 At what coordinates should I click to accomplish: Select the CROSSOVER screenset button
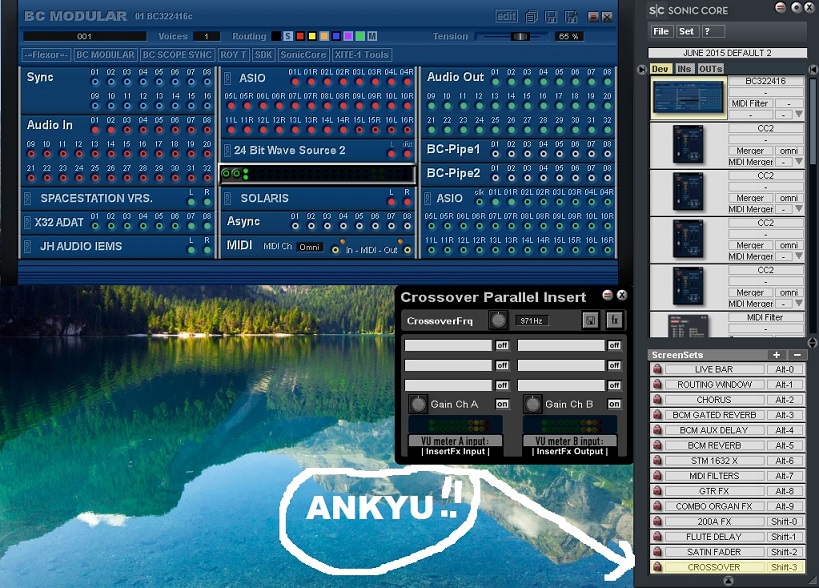(x=714, y=567)
